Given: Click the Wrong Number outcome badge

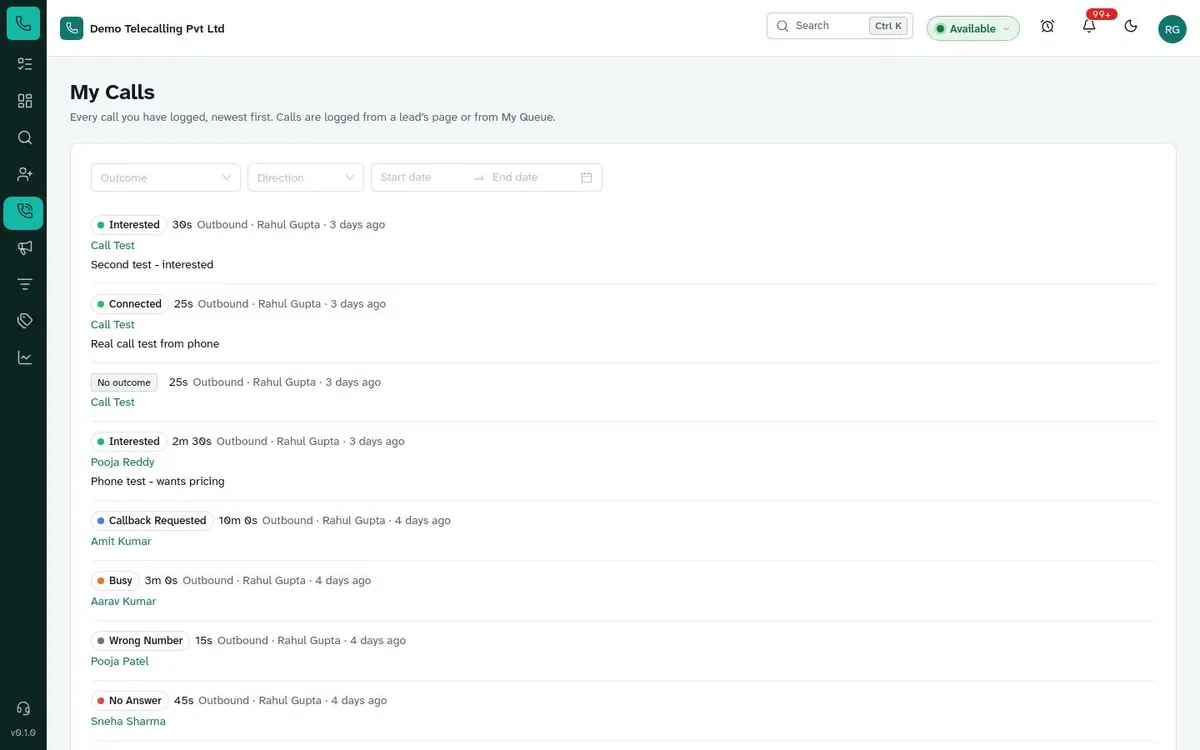Looking at the screenshot, I should click(140, 641).
